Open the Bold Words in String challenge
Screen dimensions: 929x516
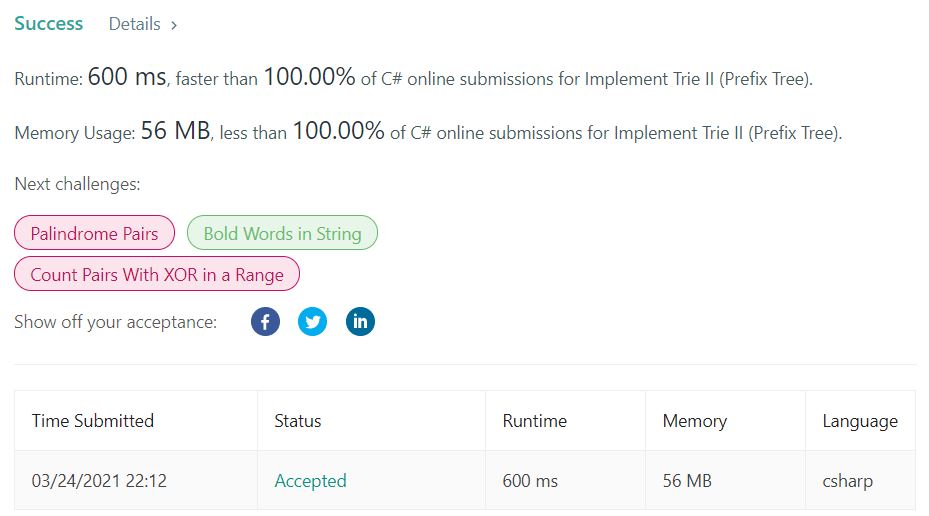coord(282,234)
